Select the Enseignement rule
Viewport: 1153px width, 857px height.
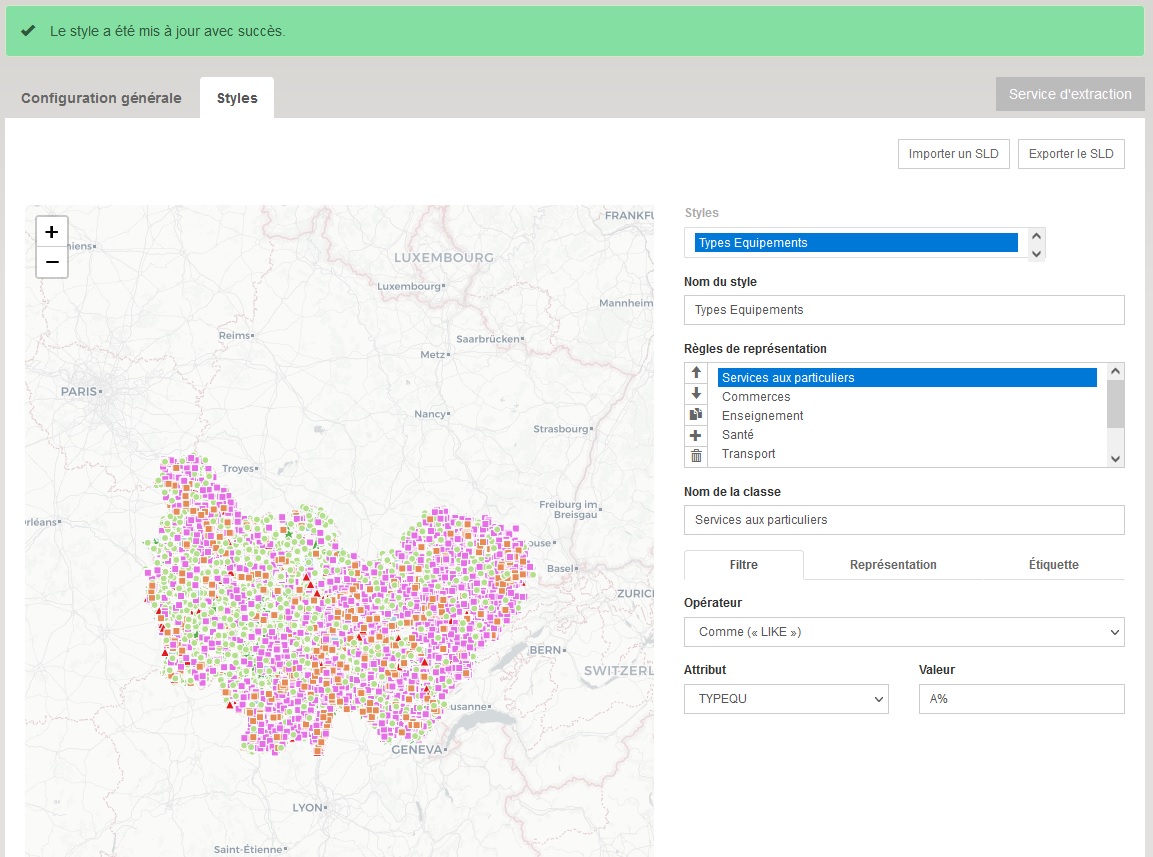[907, 416]
